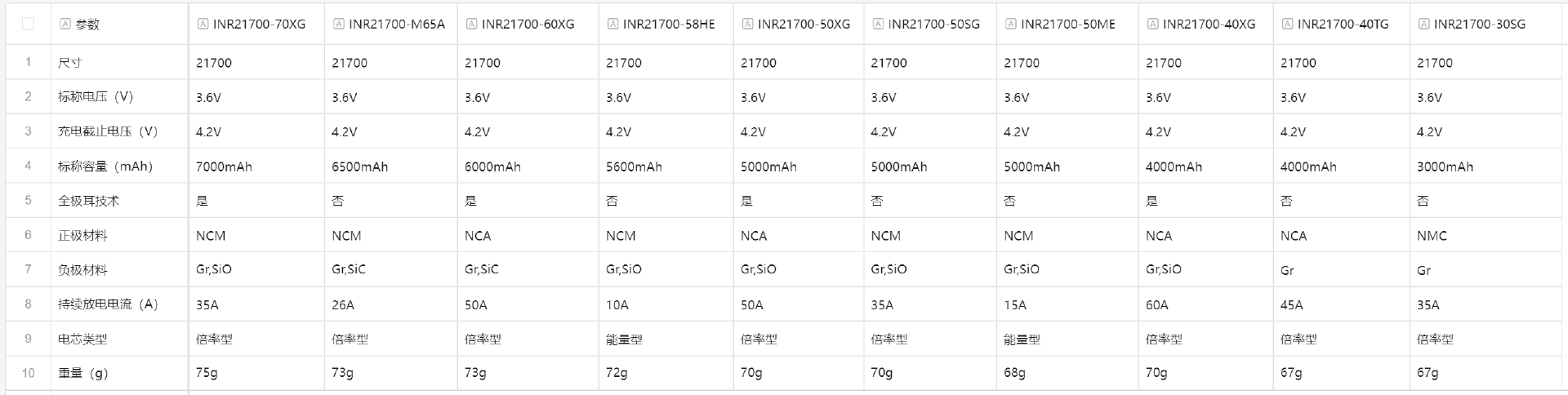
Task: Click the 7000mAh capacity cell
Action: click(224, 167)
